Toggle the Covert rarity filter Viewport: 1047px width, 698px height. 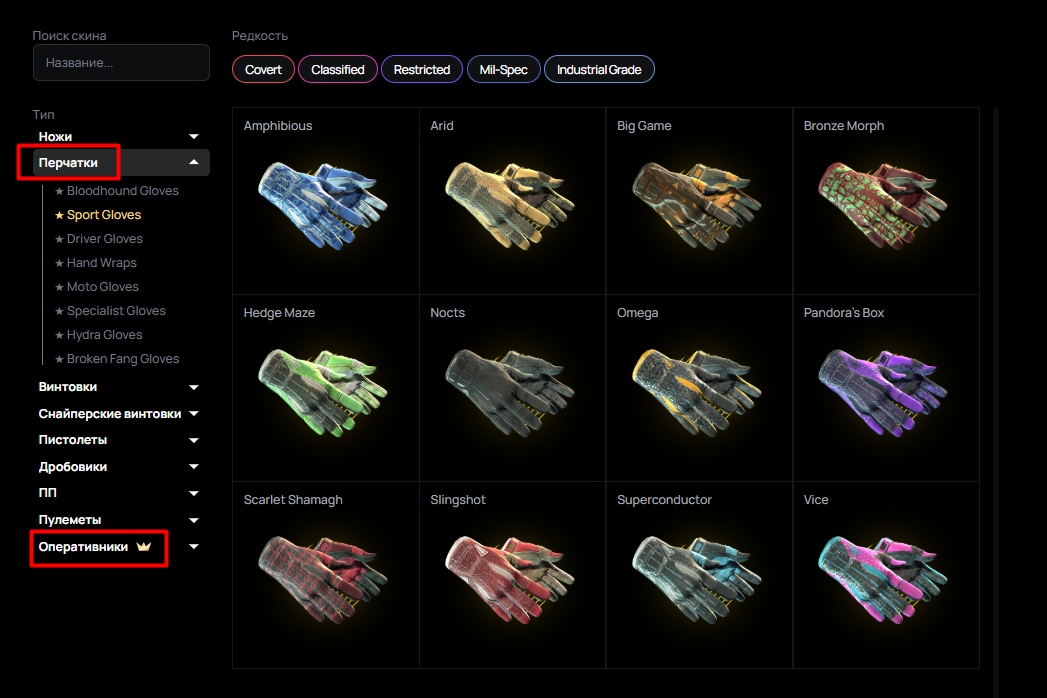(263, 69)
